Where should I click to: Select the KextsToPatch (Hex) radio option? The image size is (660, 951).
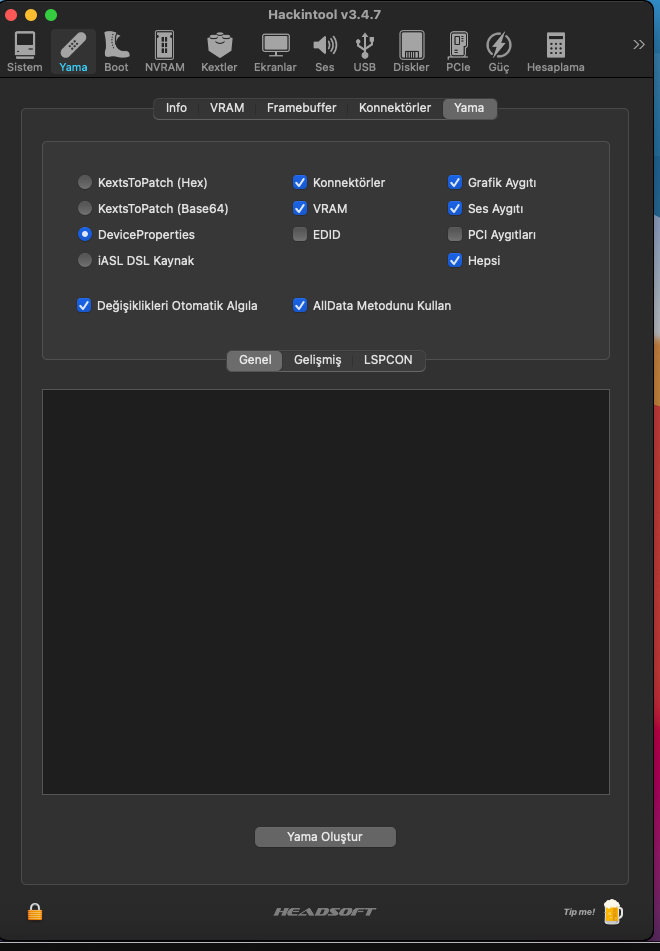(x=85, y=183)
